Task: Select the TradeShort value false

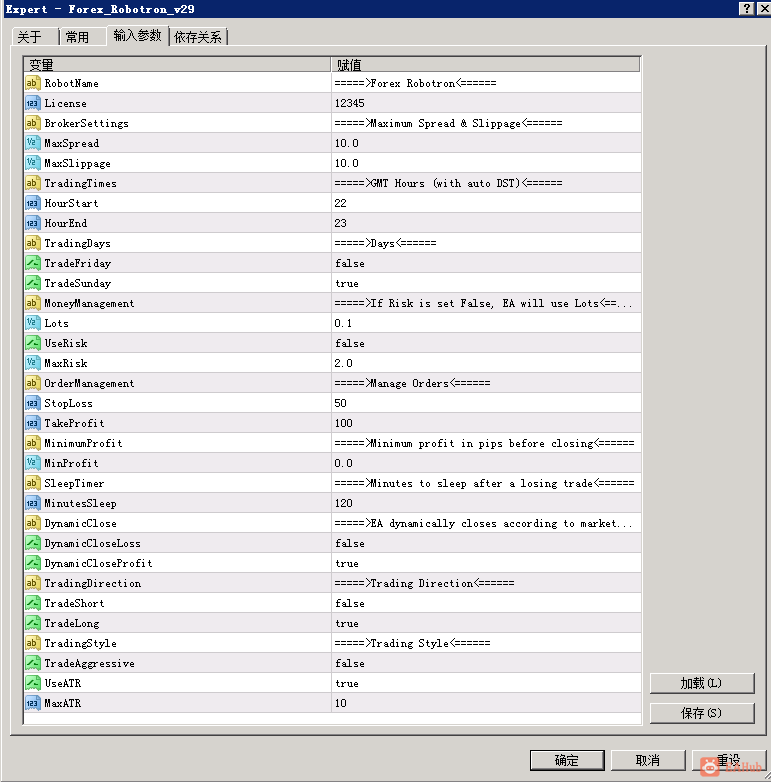Action: [350, 603]
